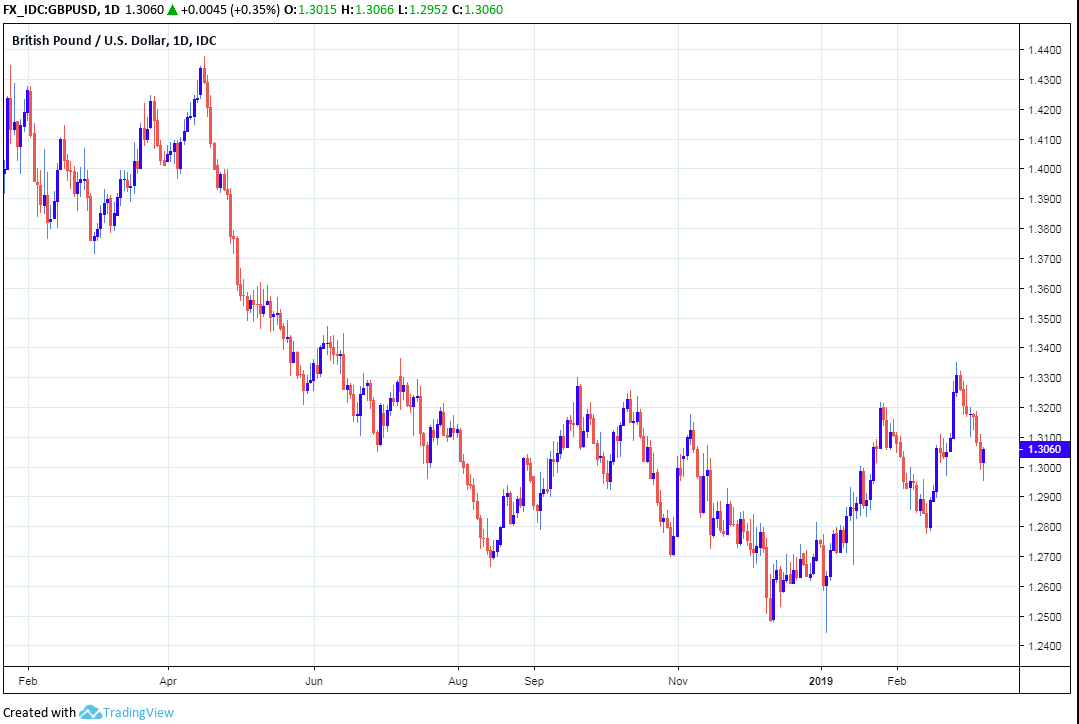Click the O:1.3015 open value in header
This screenshot has width=1079, height=724.
pos(303,10)
